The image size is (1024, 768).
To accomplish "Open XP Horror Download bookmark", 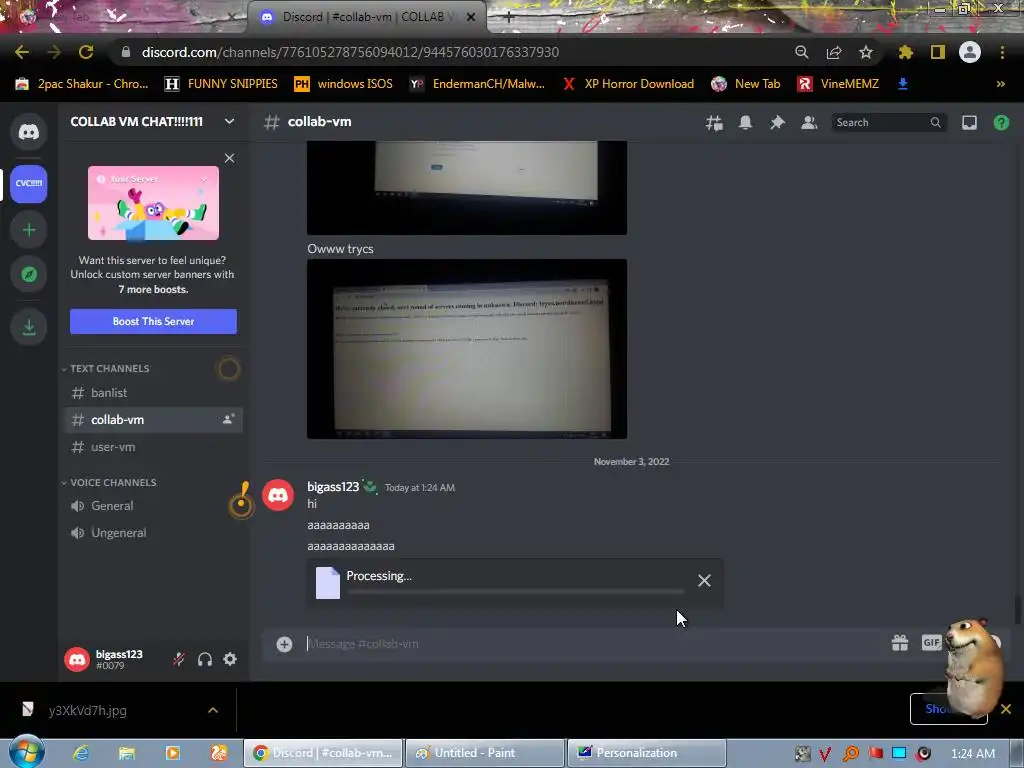I will (628, 84).
